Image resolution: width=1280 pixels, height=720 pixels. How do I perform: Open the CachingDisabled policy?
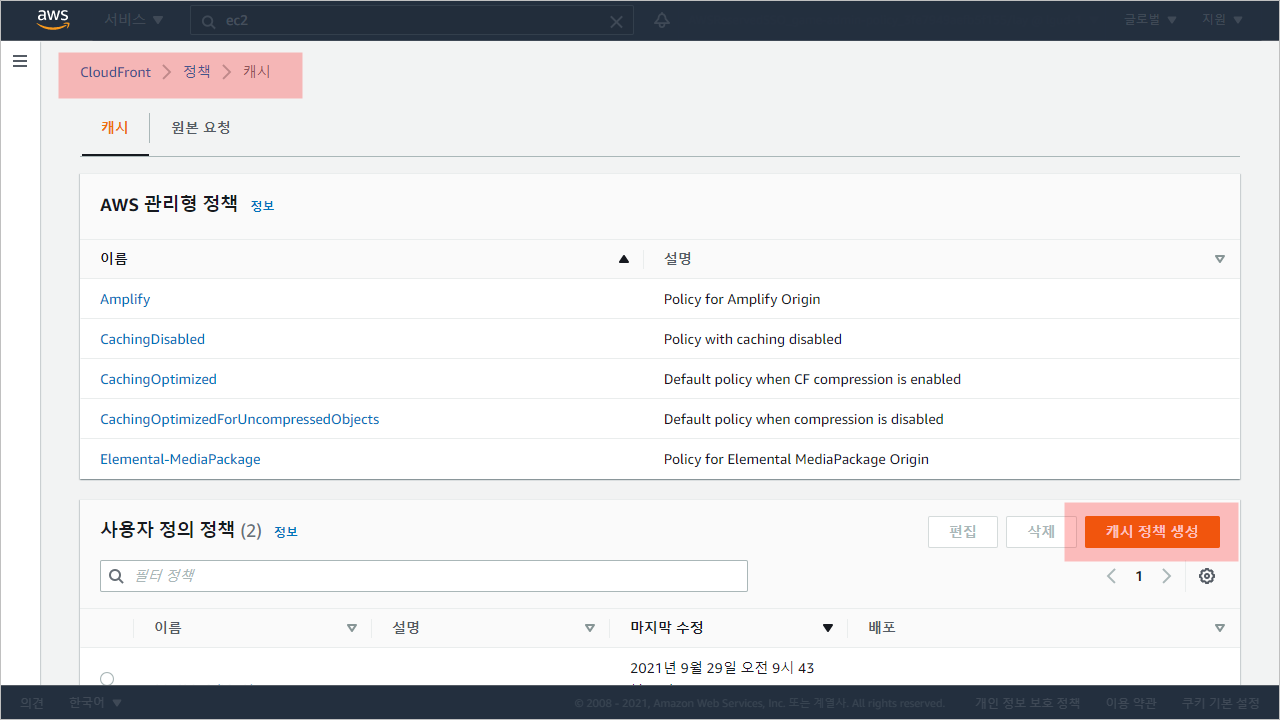pos(152,339)
